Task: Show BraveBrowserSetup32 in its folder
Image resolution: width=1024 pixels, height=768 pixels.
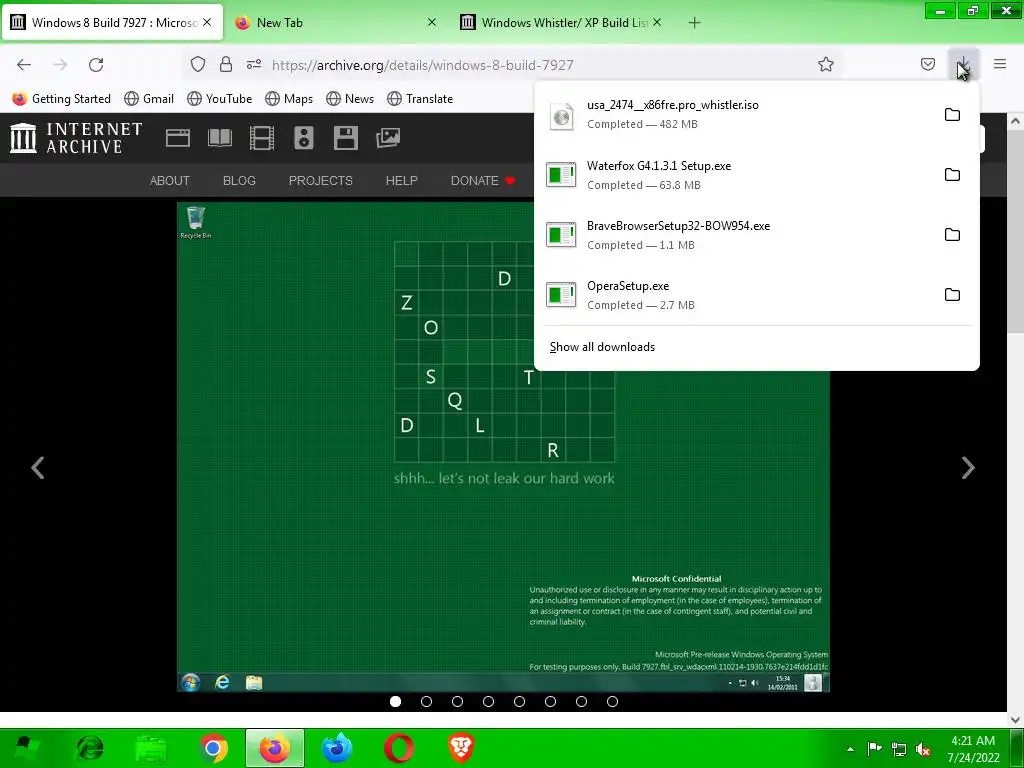Action: coord(952,235)
